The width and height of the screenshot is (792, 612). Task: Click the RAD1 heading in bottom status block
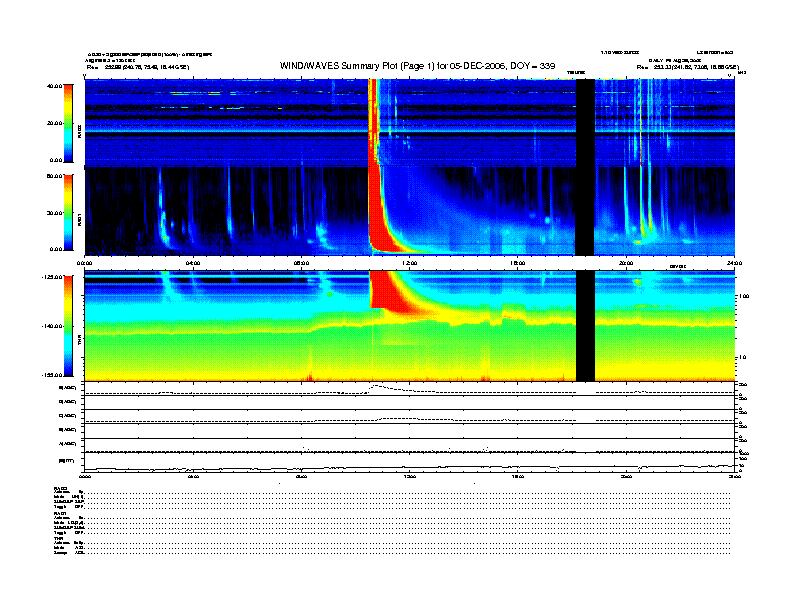(60, 514)
